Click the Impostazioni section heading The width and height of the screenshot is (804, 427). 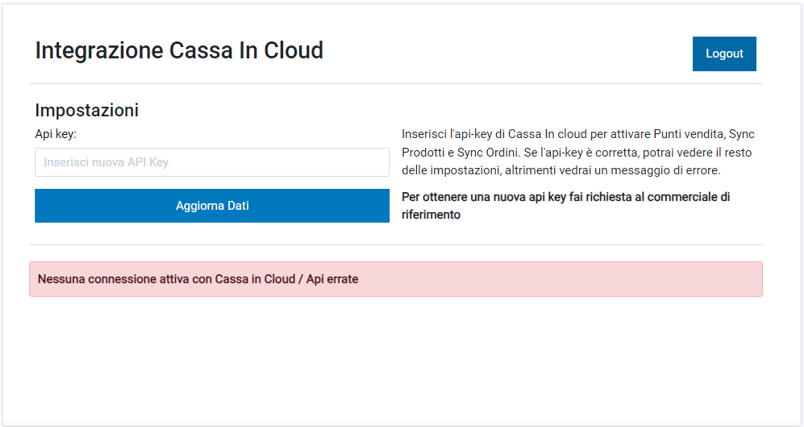86,110
